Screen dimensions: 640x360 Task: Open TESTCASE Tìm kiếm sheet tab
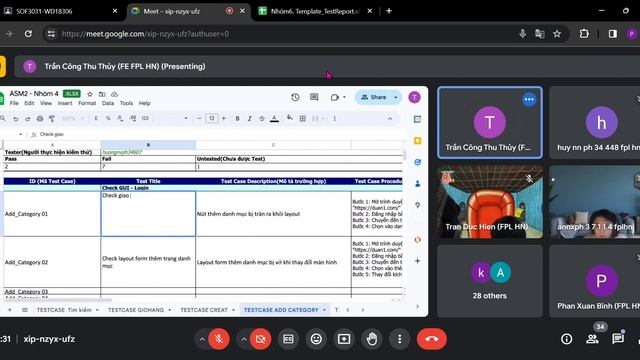[64, 310]
